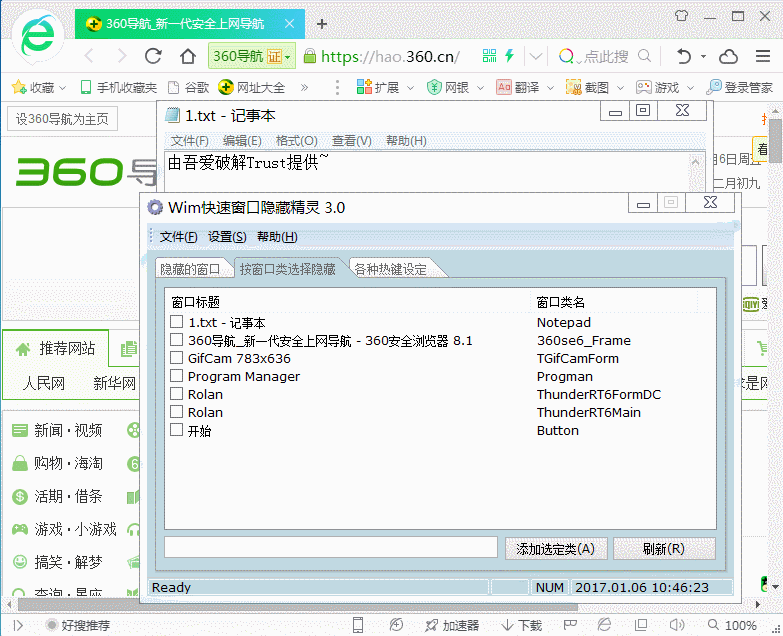Open 截图 screenshot toolbar item
Image resolution: width=783 pixels, height=636 pixels.
(x=587, y=87)
